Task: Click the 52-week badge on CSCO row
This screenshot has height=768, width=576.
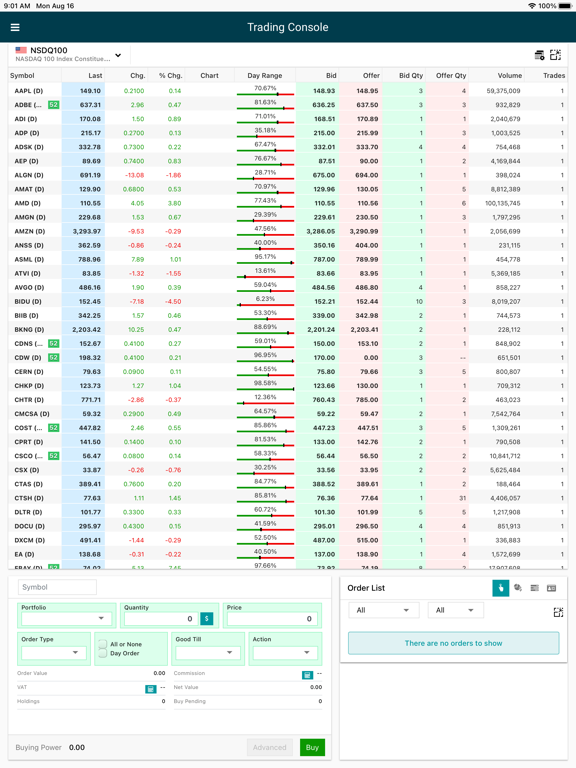Action: point(53,456)
